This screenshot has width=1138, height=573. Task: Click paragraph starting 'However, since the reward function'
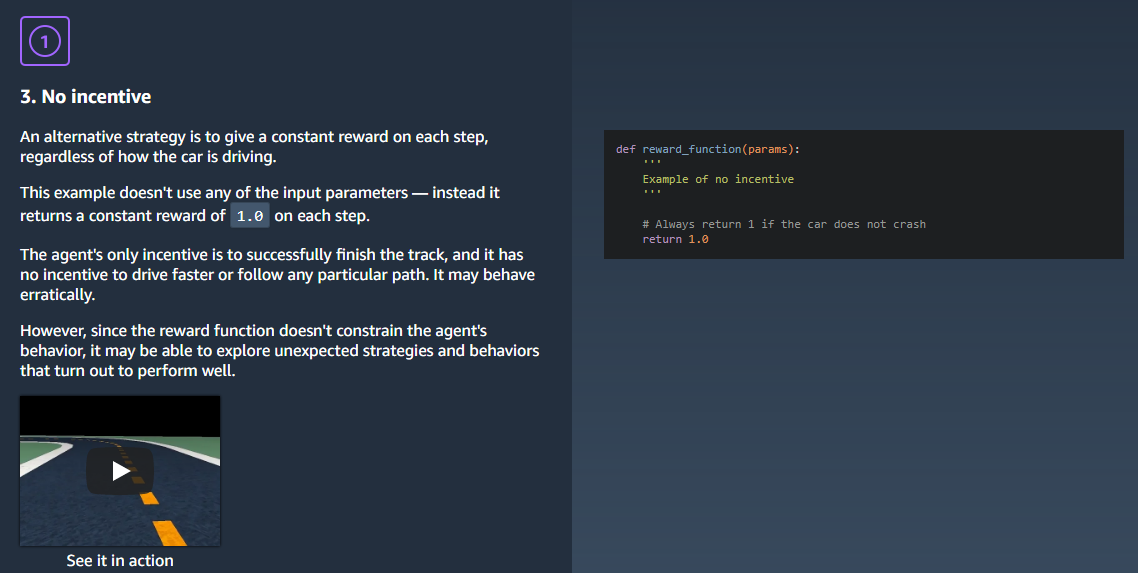pos(279,350)
